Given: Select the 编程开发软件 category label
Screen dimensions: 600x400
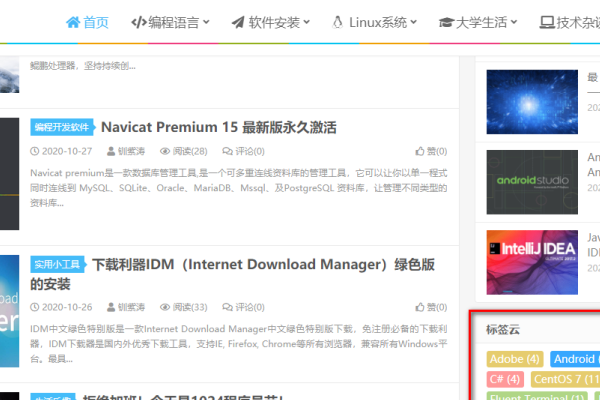Looking at the screenshot, I should 62,127.
